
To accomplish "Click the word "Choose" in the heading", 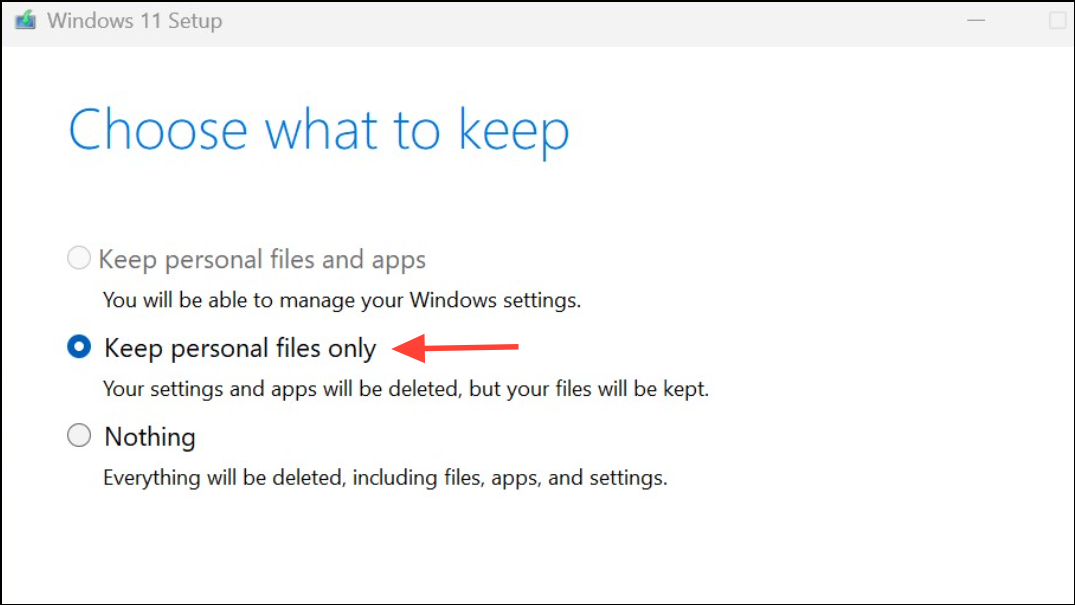I will [158, 130].
